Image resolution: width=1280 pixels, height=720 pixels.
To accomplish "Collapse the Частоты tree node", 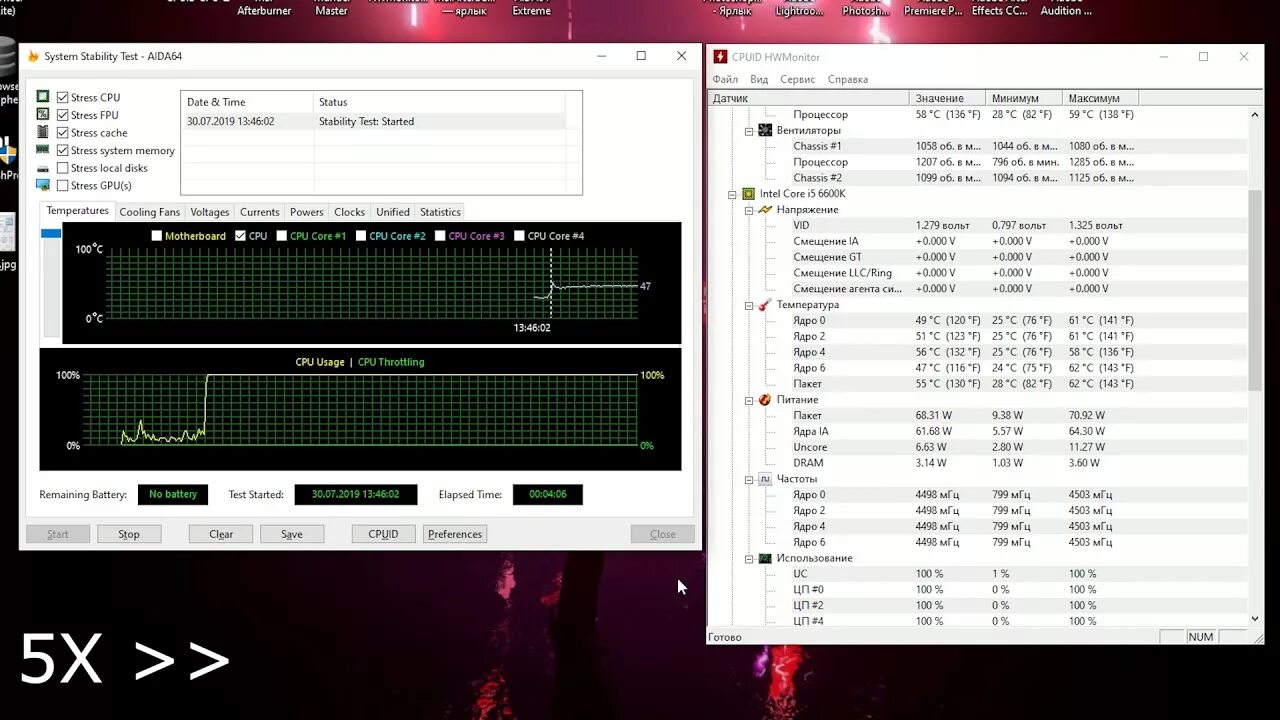I will [x=749, y=479].
